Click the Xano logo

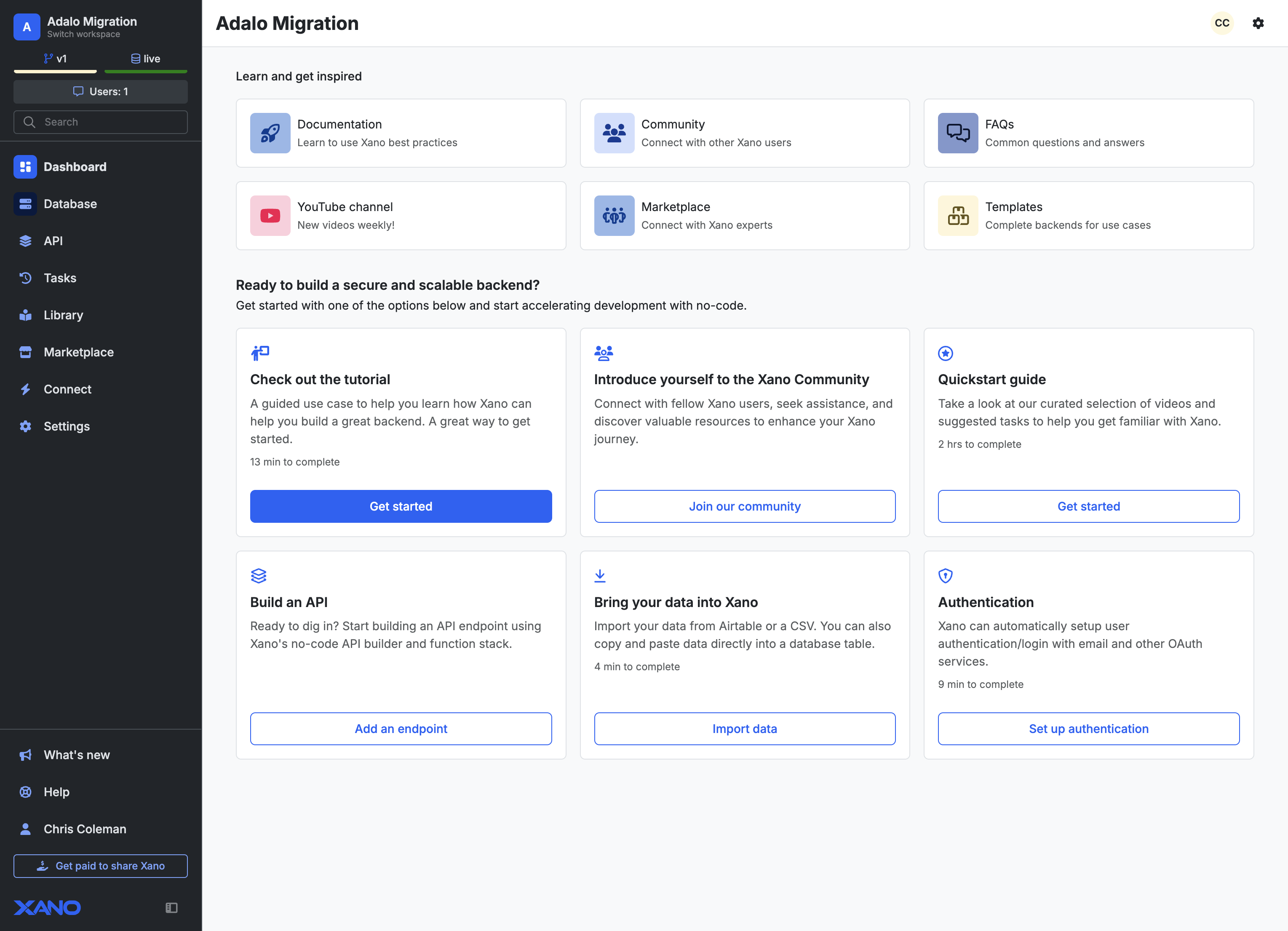click(x=47, y=908)
